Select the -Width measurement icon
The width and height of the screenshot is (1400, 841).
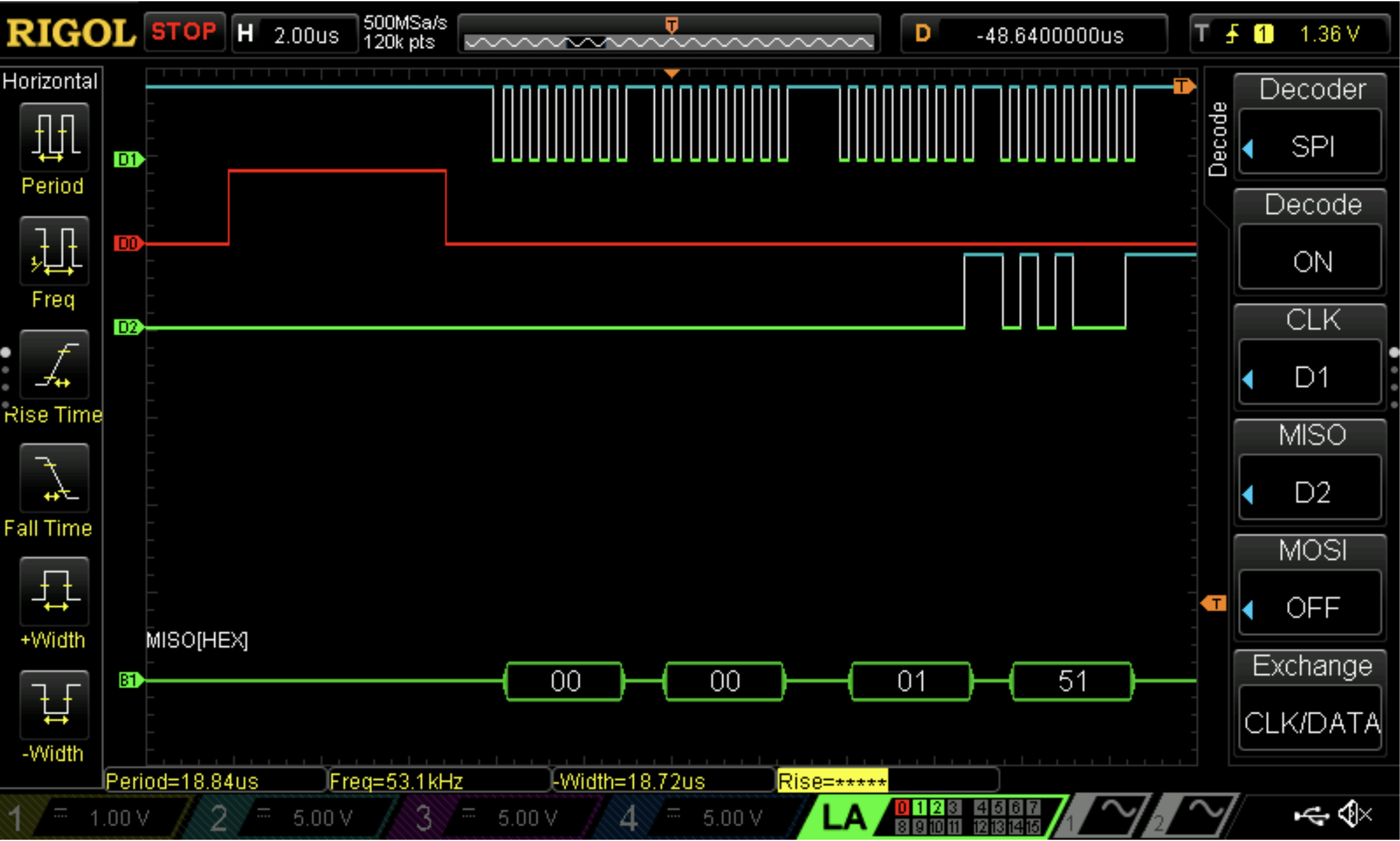point(55,704)
